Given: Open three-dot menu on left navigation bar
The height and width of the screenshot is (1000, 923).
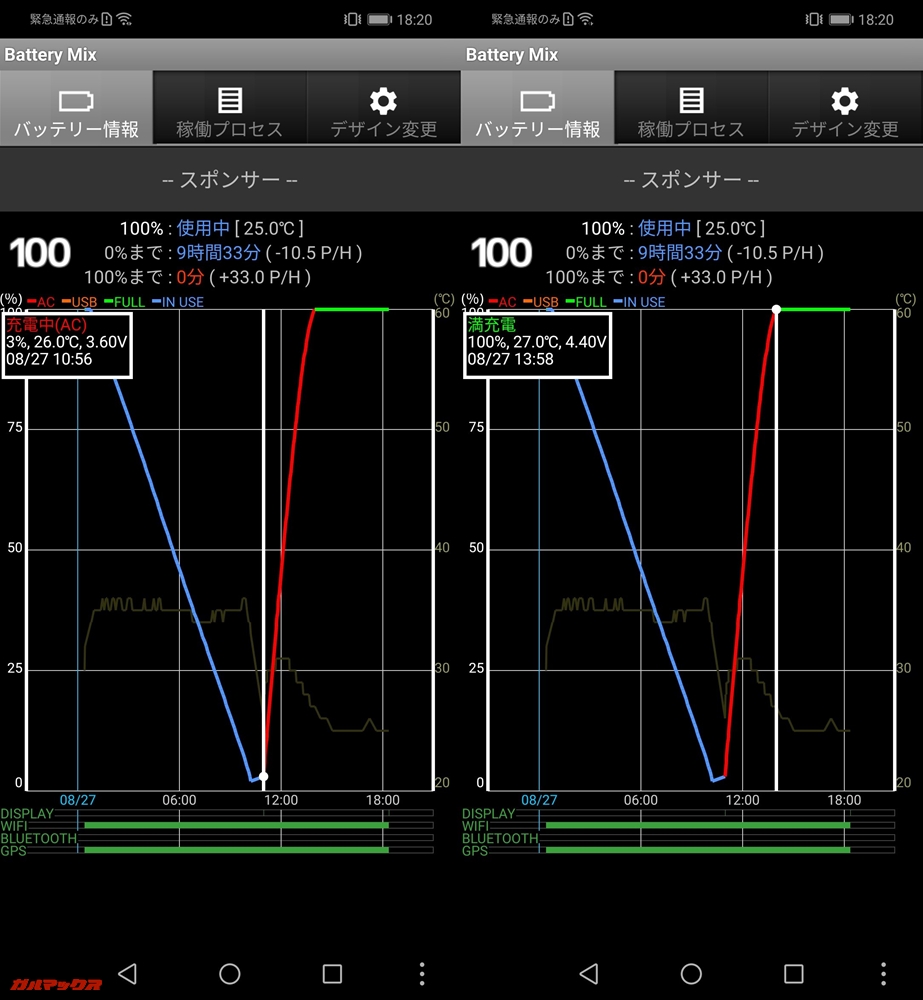Looking at the screenshot, I should (x=422, y=973).
